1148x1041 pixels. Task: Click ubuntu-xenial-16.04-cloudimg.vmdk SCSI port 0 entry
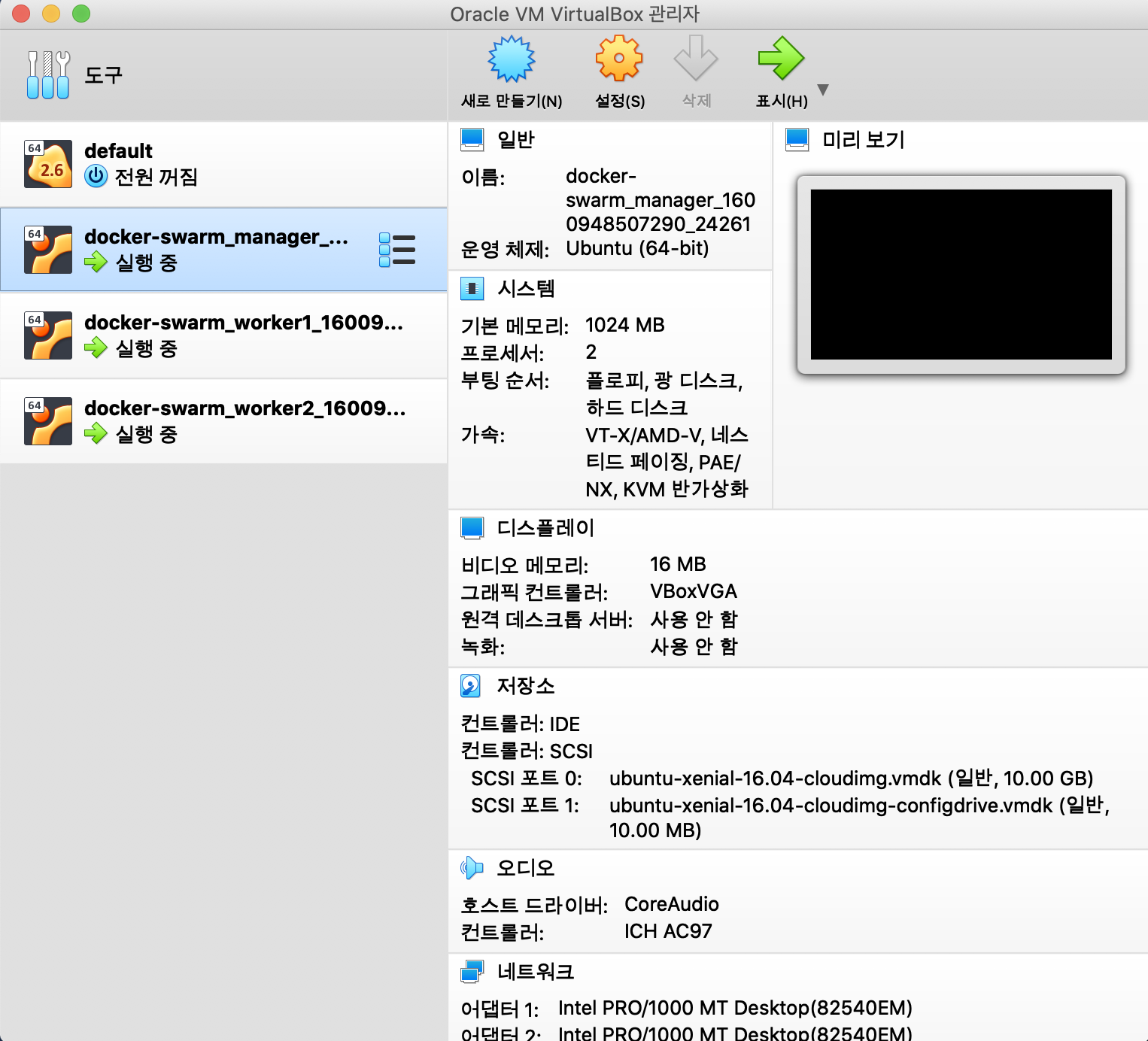[851, 778]
